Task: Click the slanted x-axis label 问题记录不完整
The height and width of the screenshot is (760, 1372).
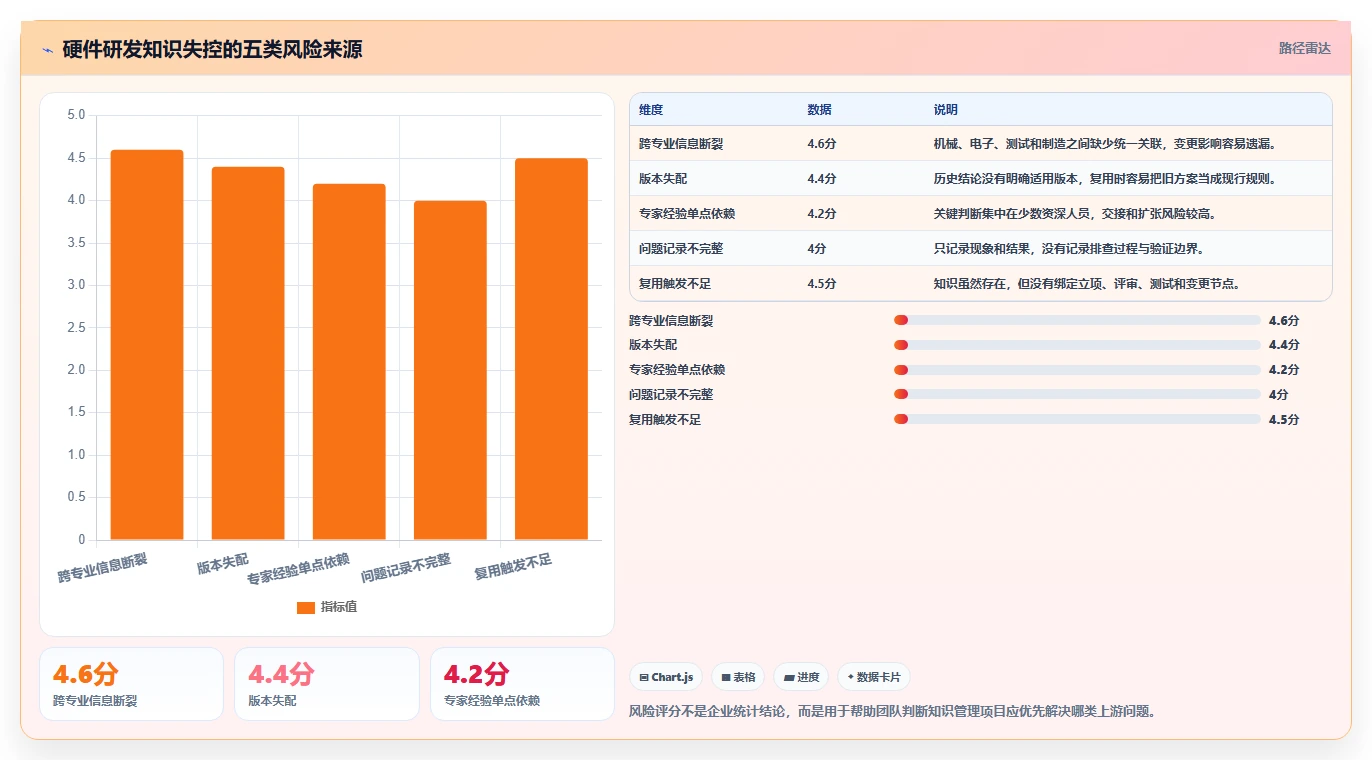Action: 406,568
